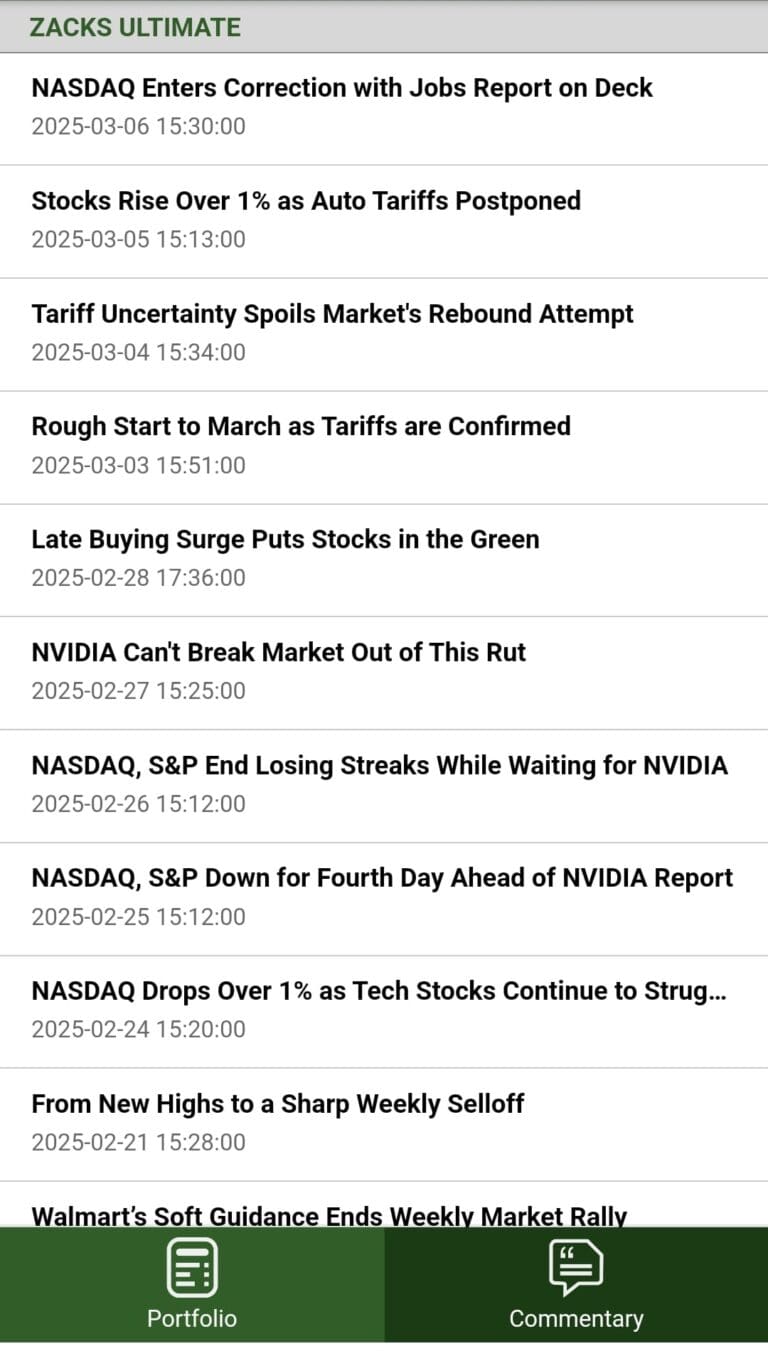Tap the ZACKS ULTIMATE header title
This screenshot has height=1351, width=768.
click(x=135, y=27)
